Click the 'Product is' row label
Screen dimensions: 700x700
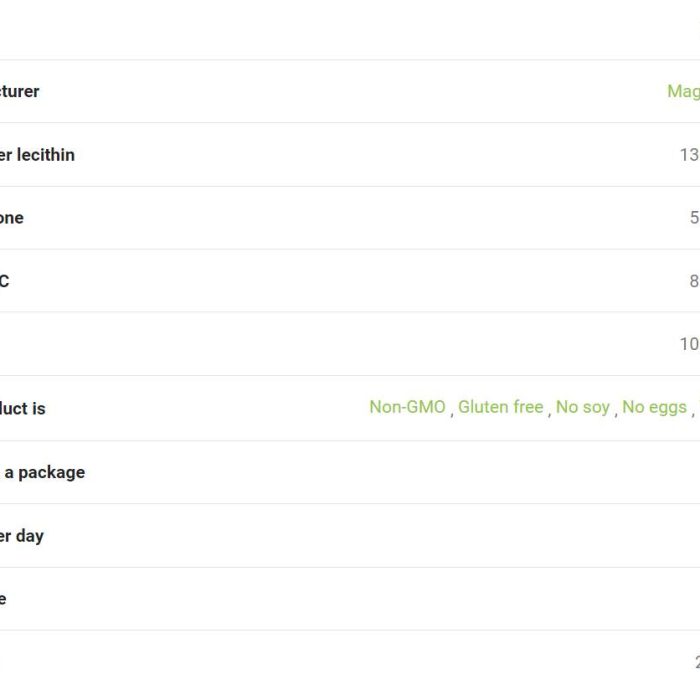point(23,408)
